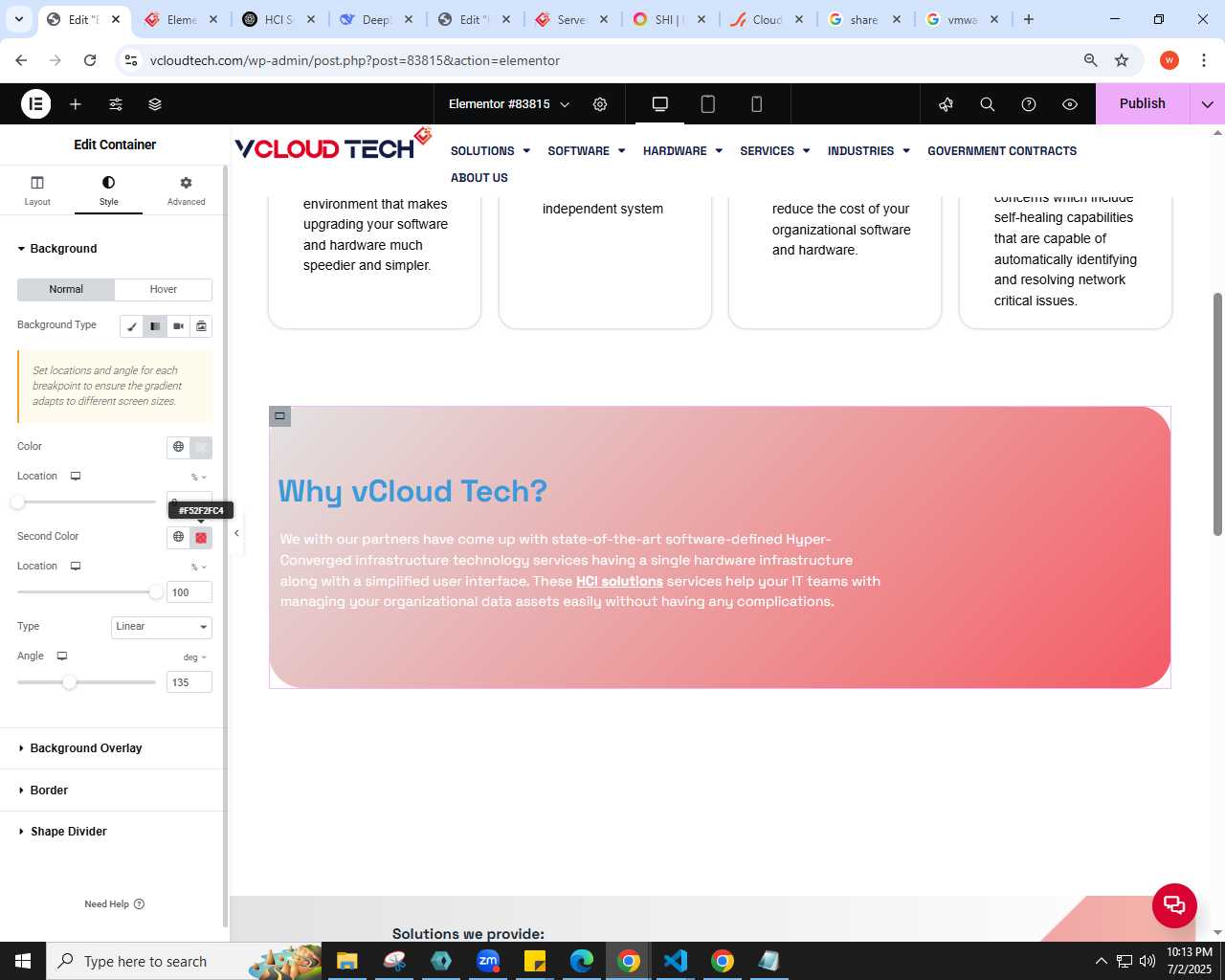This screenshot has height=980, width=1225.
Task: Open the chat support bubble
Action: [x=1174, y=905]
